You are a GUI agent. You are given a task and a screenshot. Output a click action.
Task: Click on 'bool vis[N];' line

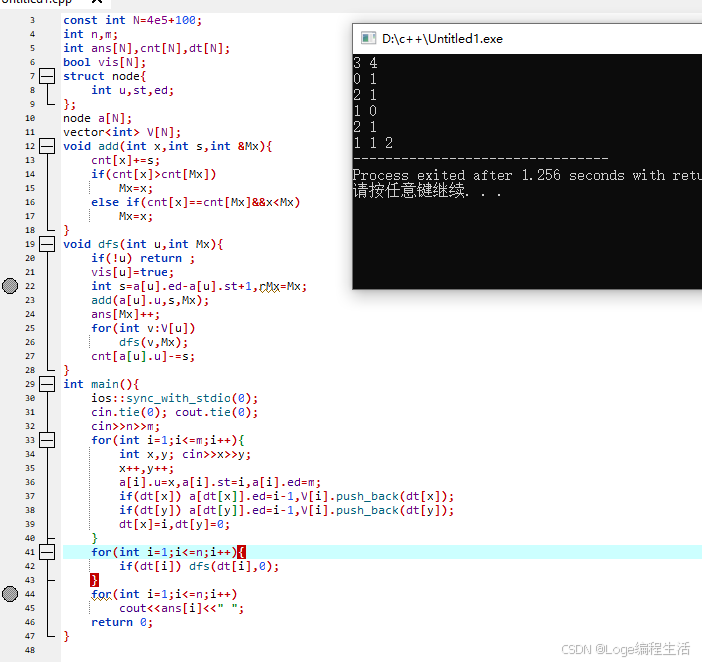104,62
